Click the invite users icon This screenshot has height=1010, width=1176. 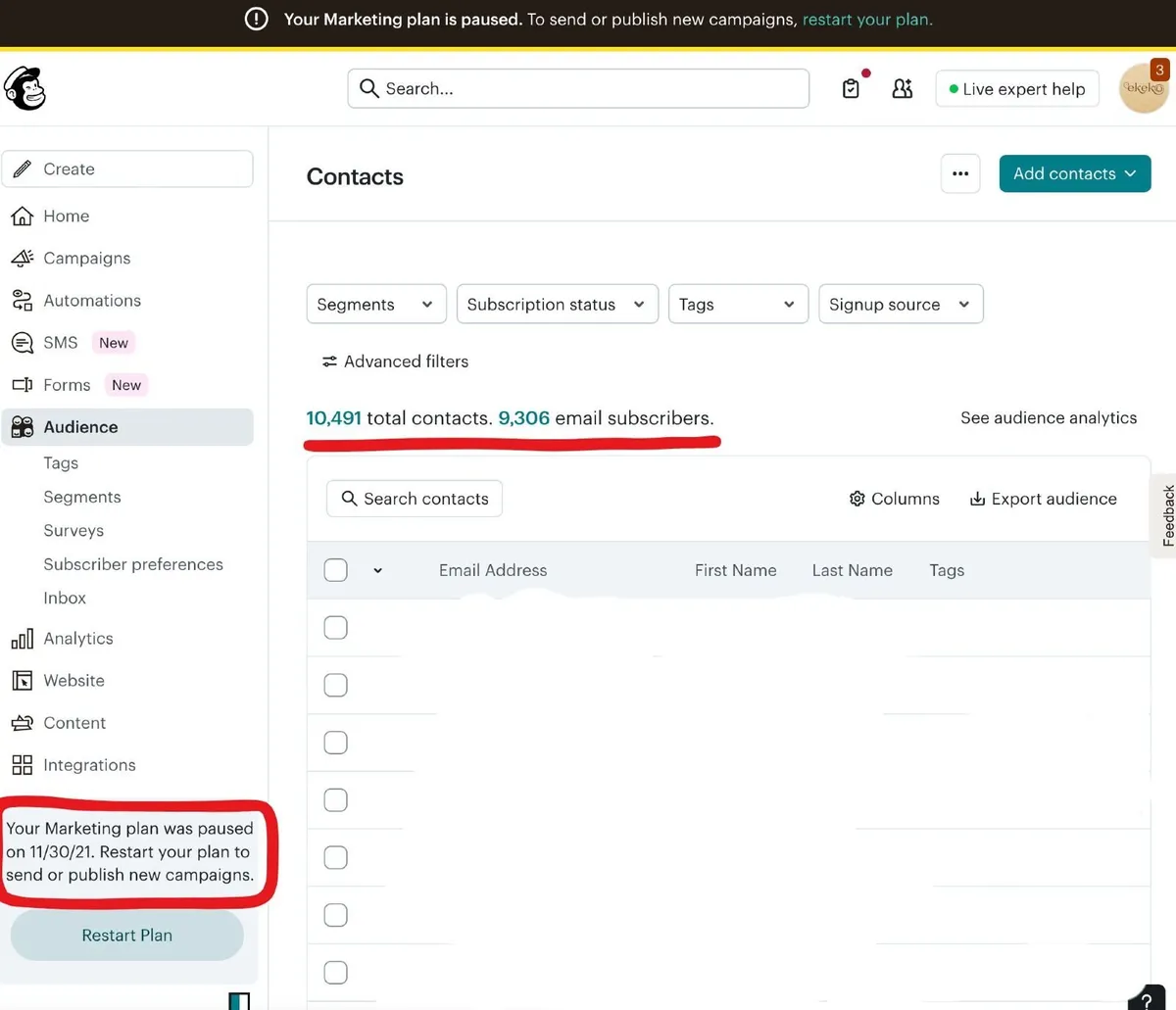(903, 89)
